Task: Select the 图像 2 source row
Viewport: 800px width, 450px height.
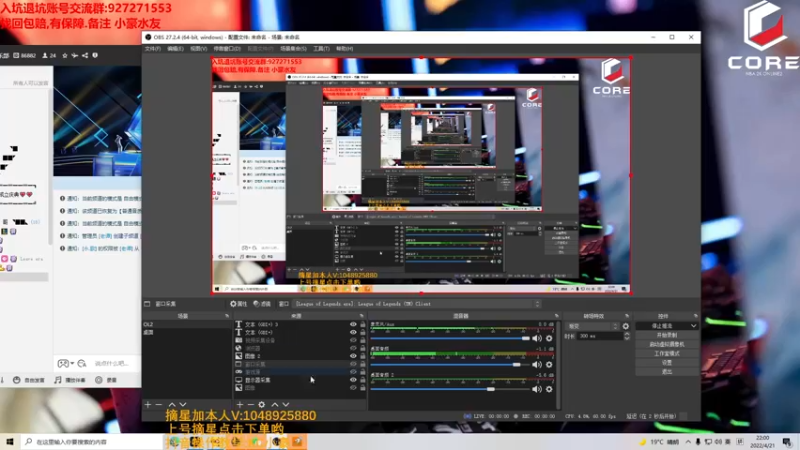Action: point(300,356)
